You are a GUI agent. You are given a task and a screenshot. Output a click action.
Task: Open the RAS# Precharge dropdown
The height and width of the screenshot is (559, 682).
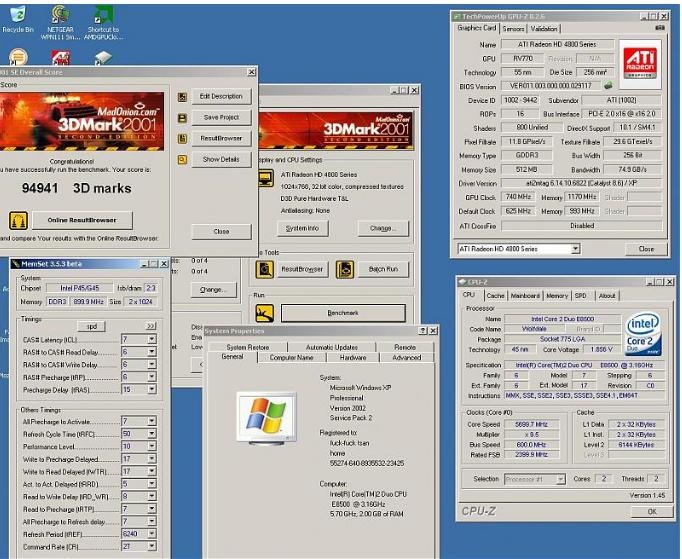152,377
